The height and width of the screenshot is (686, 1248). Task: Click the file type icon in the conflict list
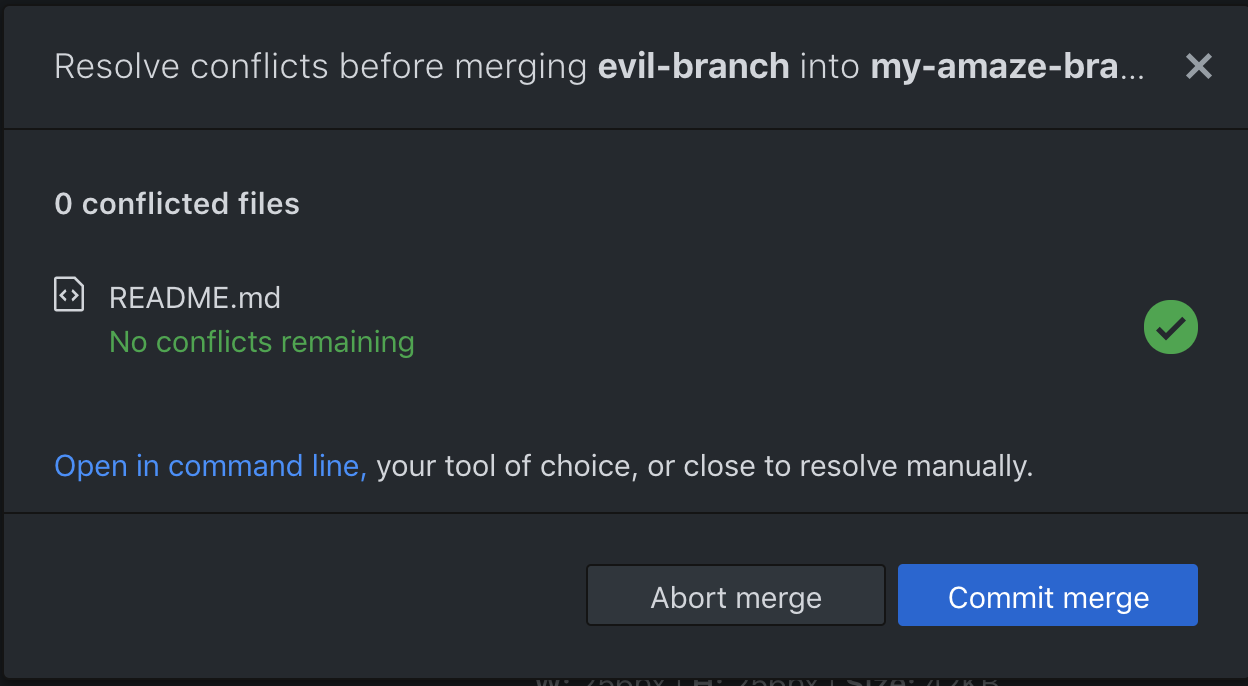pos(68,293)
